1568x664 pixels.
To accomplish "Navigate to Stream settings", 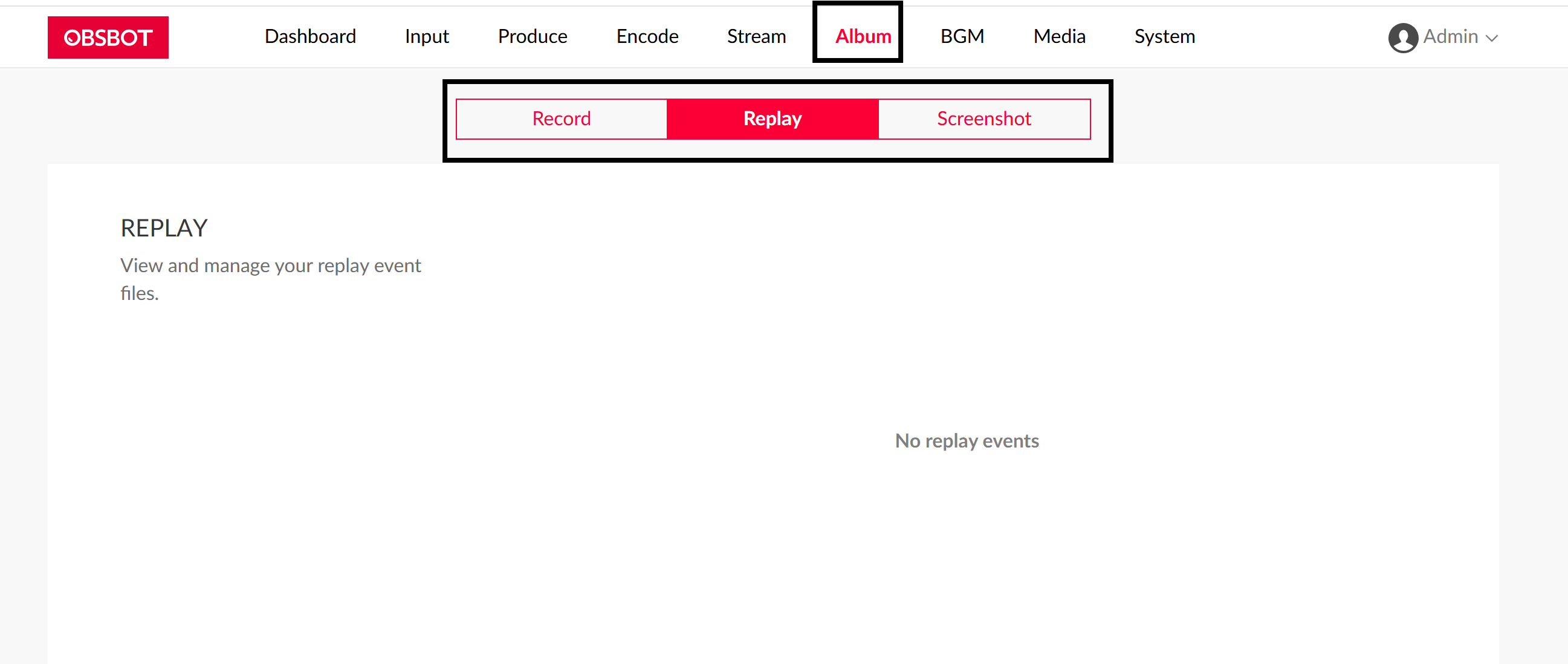I will (x=758, y=36).
